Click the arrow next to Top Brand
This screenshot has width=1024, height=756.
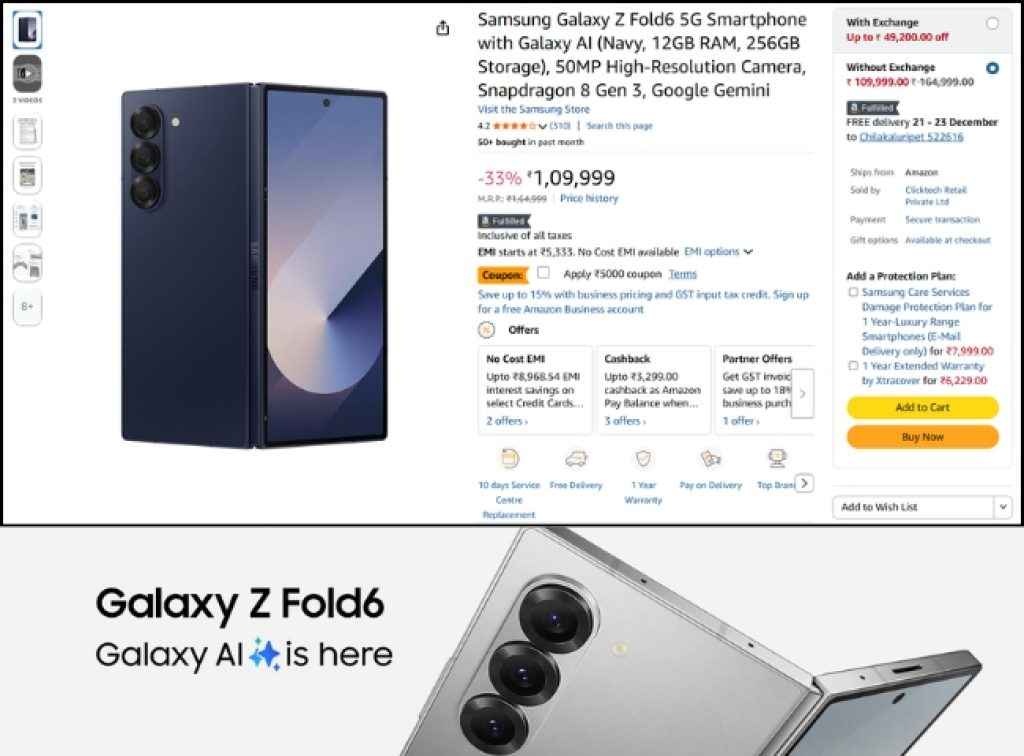tap(804, 483)
